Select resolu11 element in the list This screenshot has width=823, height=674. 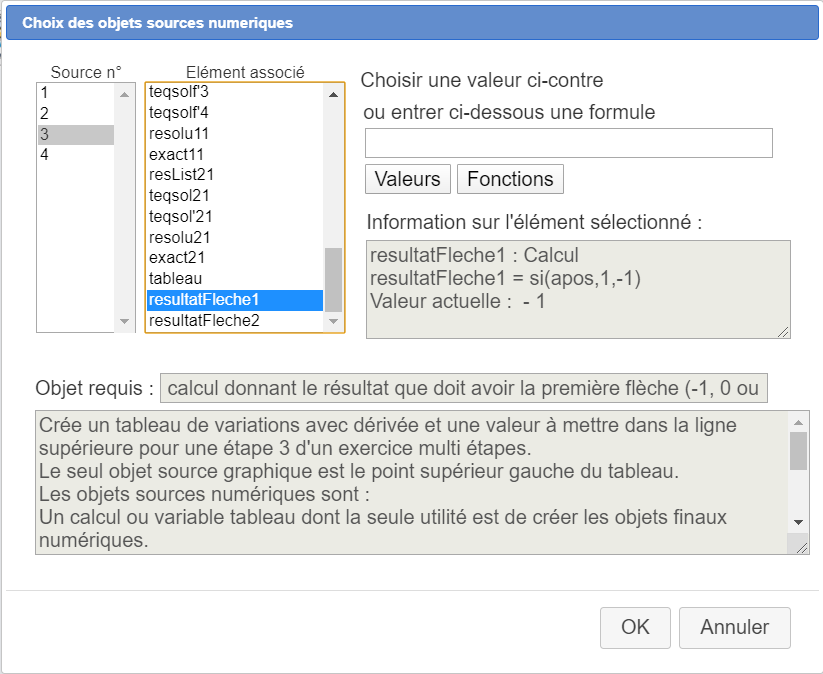(234, 133)
